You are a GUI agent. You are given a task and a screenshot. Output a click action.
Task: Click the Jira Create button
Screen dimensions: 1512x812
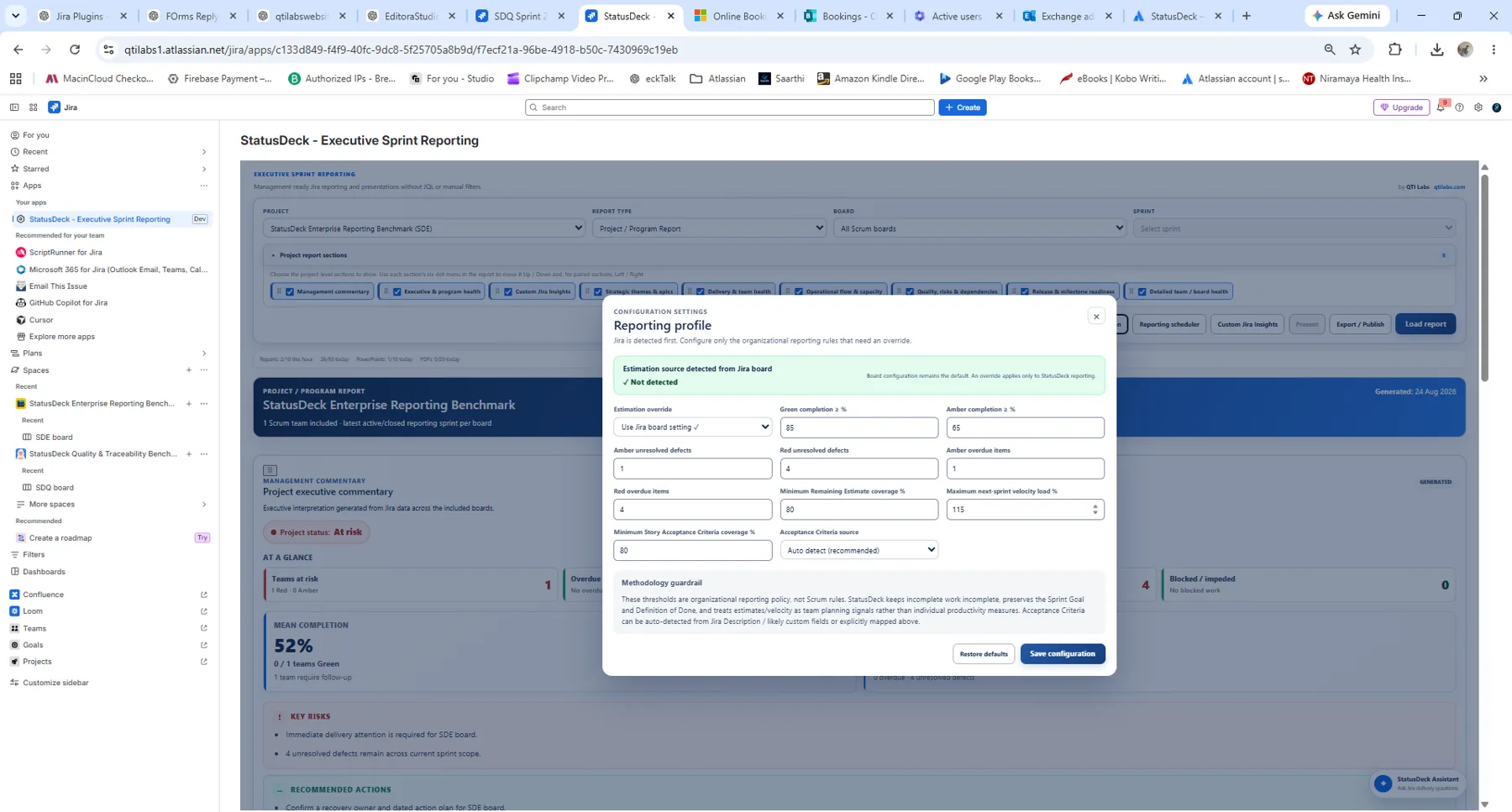(x=963, y=107)
